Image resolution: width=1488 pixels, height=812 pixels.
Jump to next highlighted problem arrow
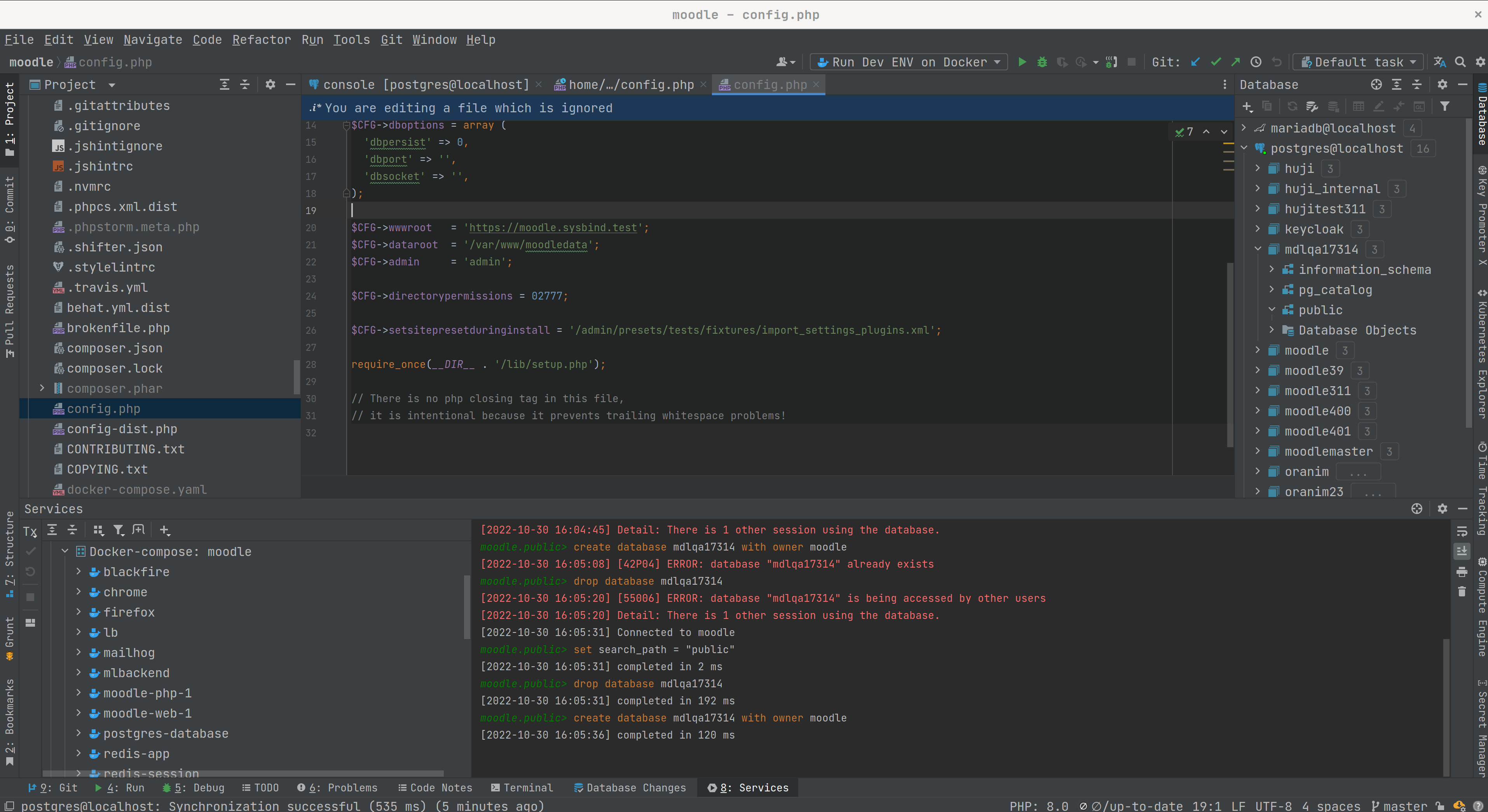(x=1224, y=132)
